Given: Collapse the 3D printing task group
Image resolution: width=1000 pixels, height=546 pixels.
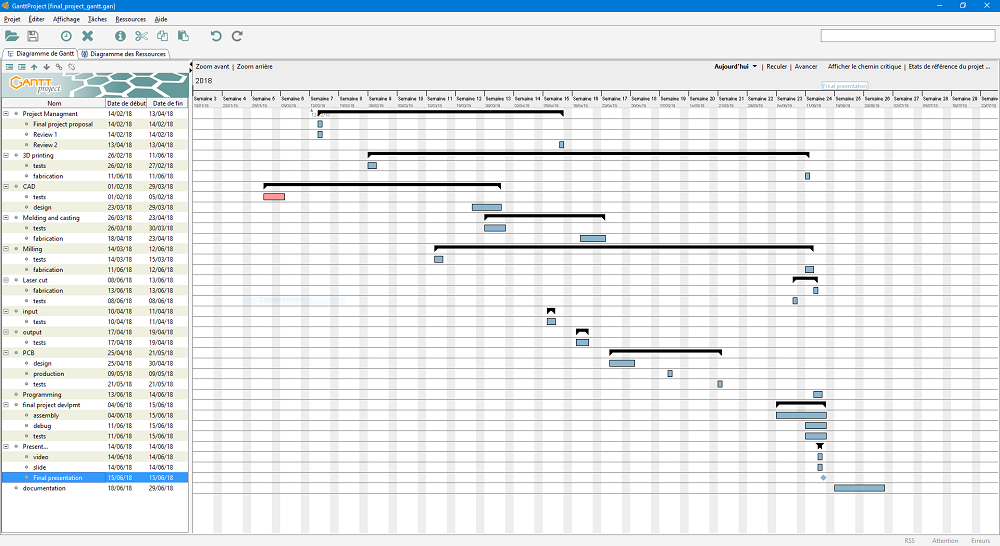Looking at the screenshot, I should (x=6, y=155).
